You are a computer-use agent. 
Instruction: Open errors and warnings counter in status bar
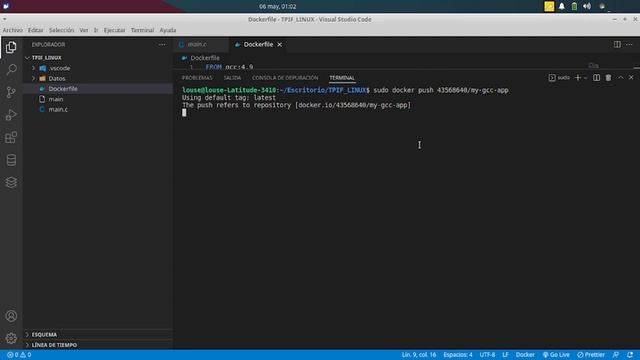[x=19, y=355]
